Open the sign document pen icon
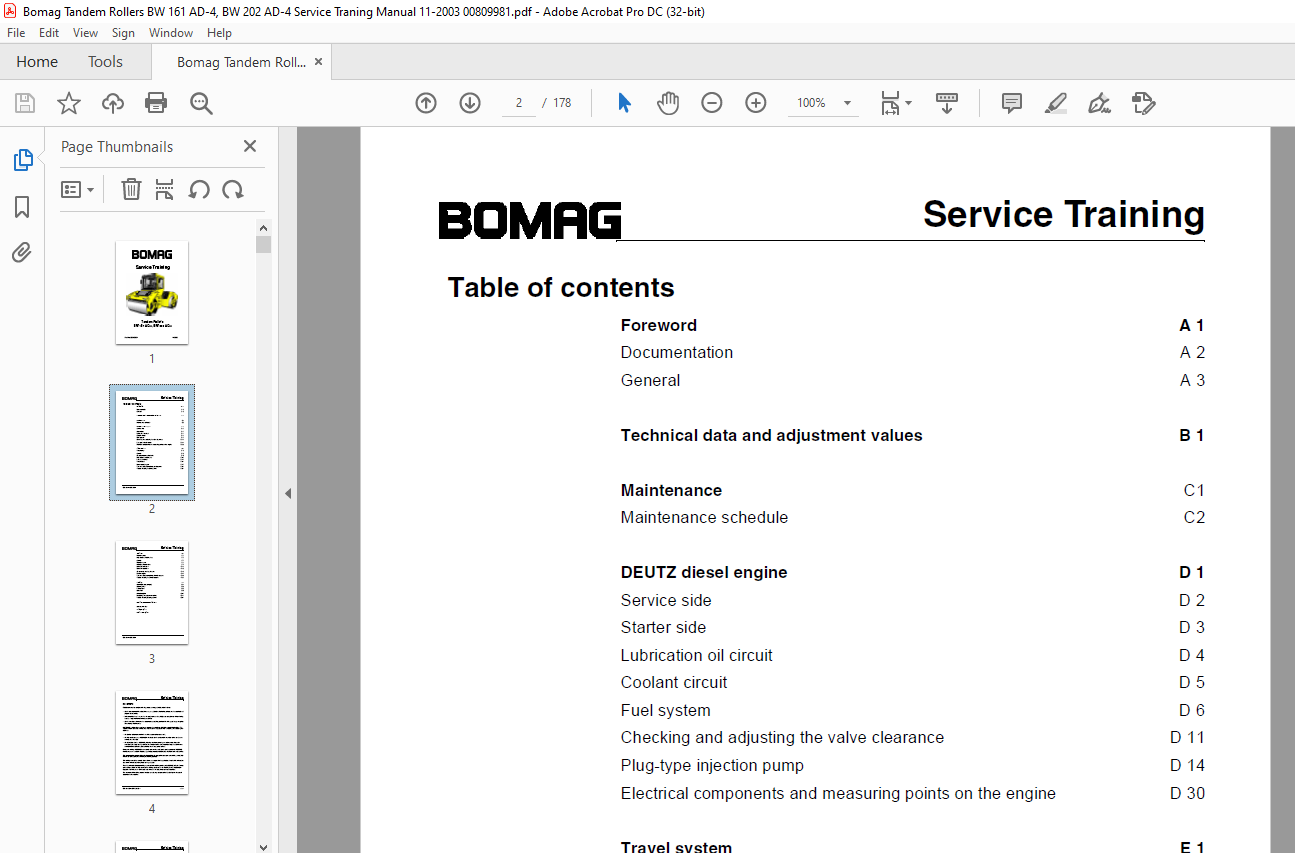The width and height of the screenshot is (1295, 853). (1099, 103)
